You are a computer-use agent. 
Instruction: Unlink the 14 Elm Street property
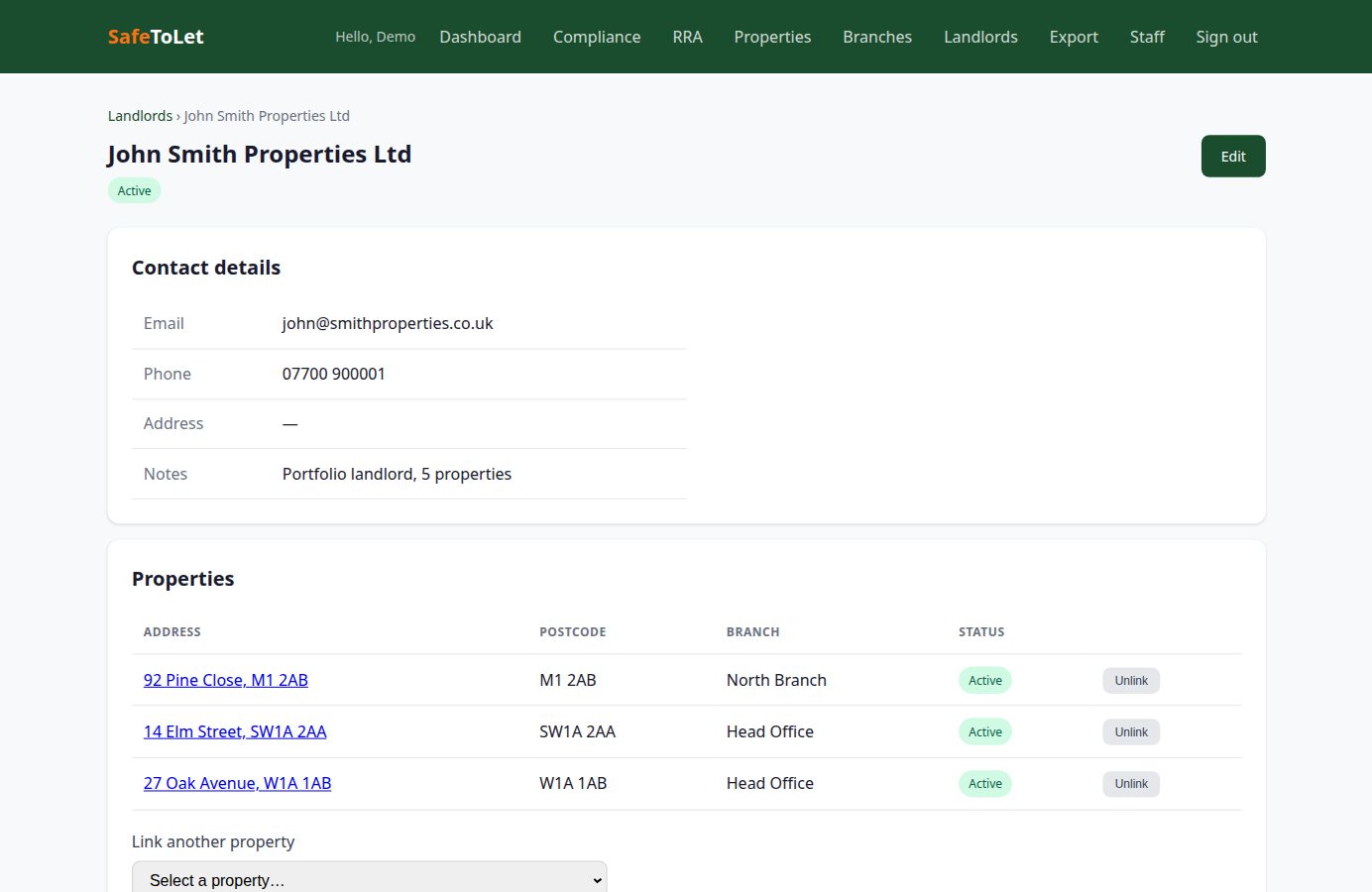1131,732
